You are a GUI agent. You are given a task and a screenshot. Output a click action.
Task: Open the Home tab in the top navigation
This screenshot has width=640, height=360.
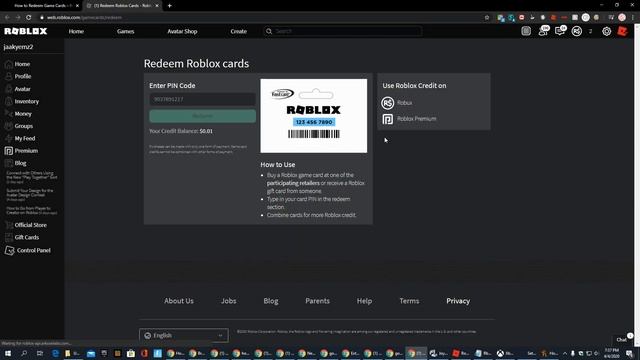[x=76, y=31]
